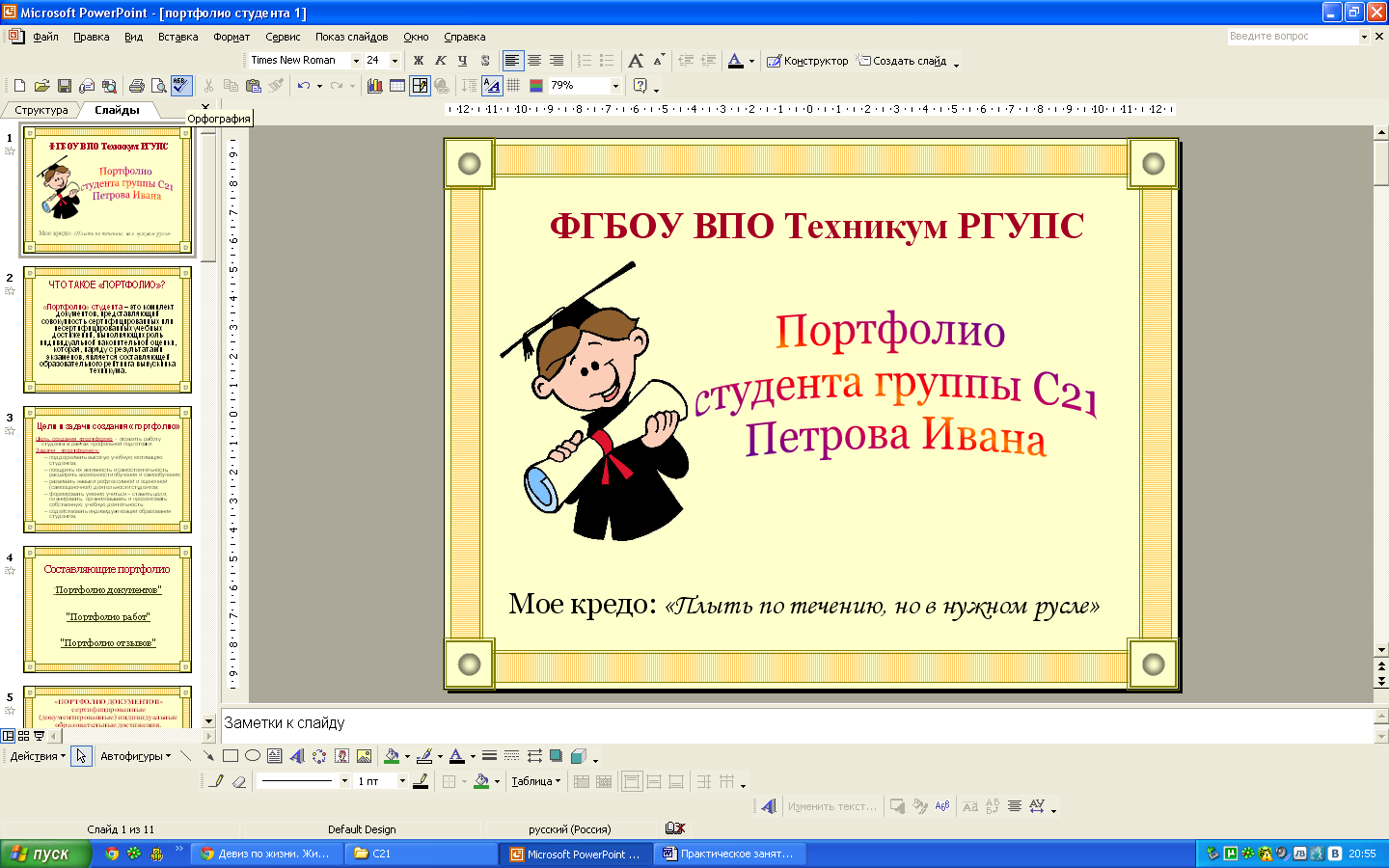Open the border line style dropdown
The image size is (1389, 868).
point(344,781)
